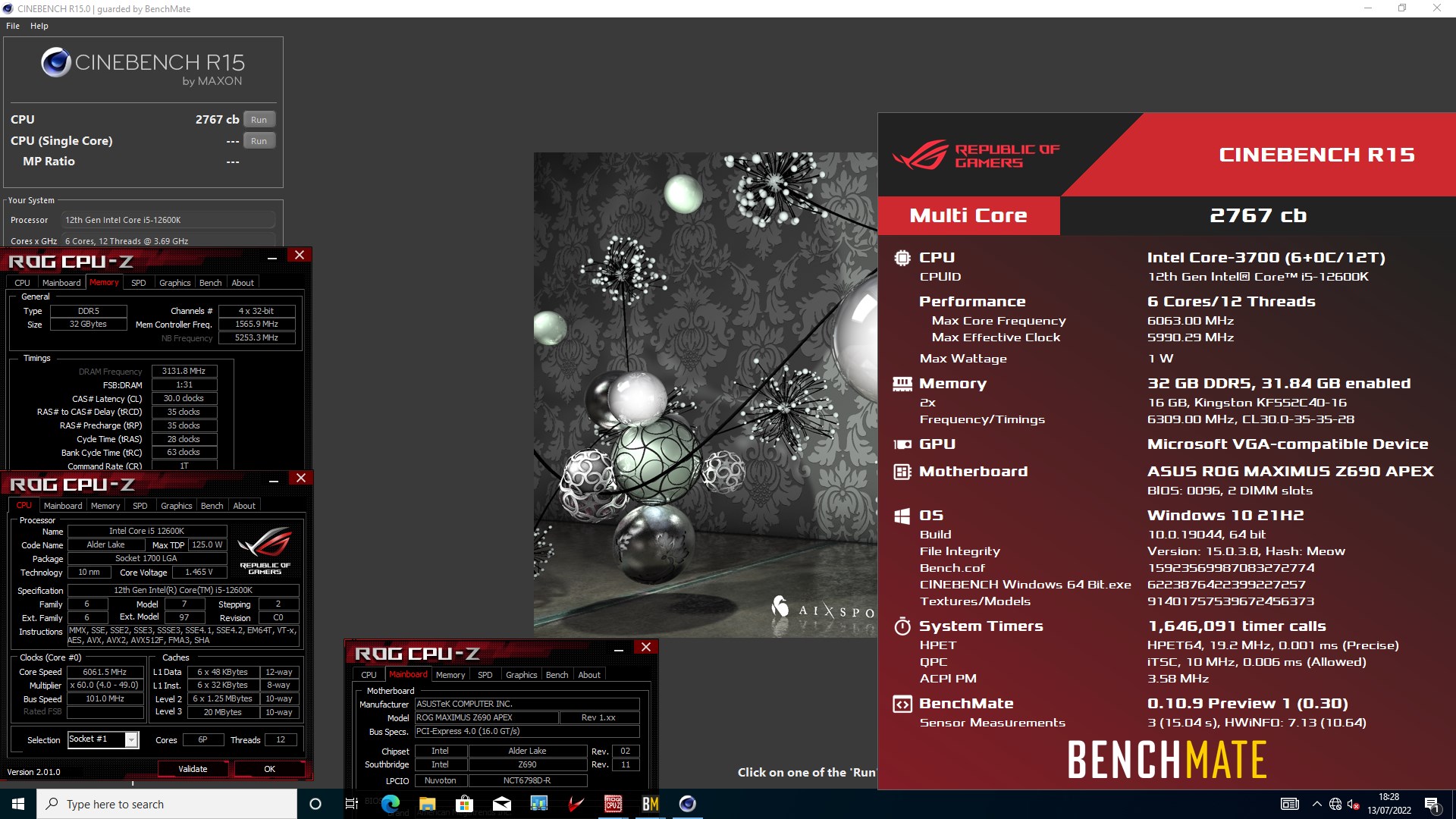Open Graphics tab in CPU-Z memory timings window
Image resolution: width=1456 pixels, height=819 pixels.
pyautogui.click(x=175, y=283)
